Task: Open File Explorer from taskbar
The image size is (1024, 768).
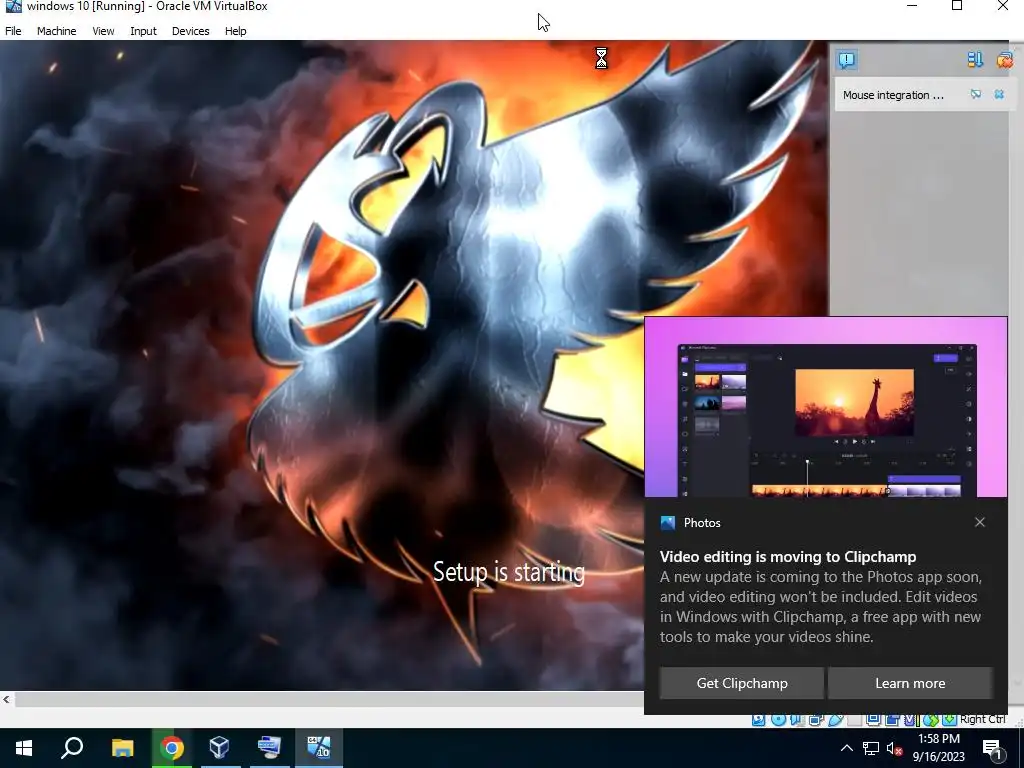Action: (x=122, y=748)
